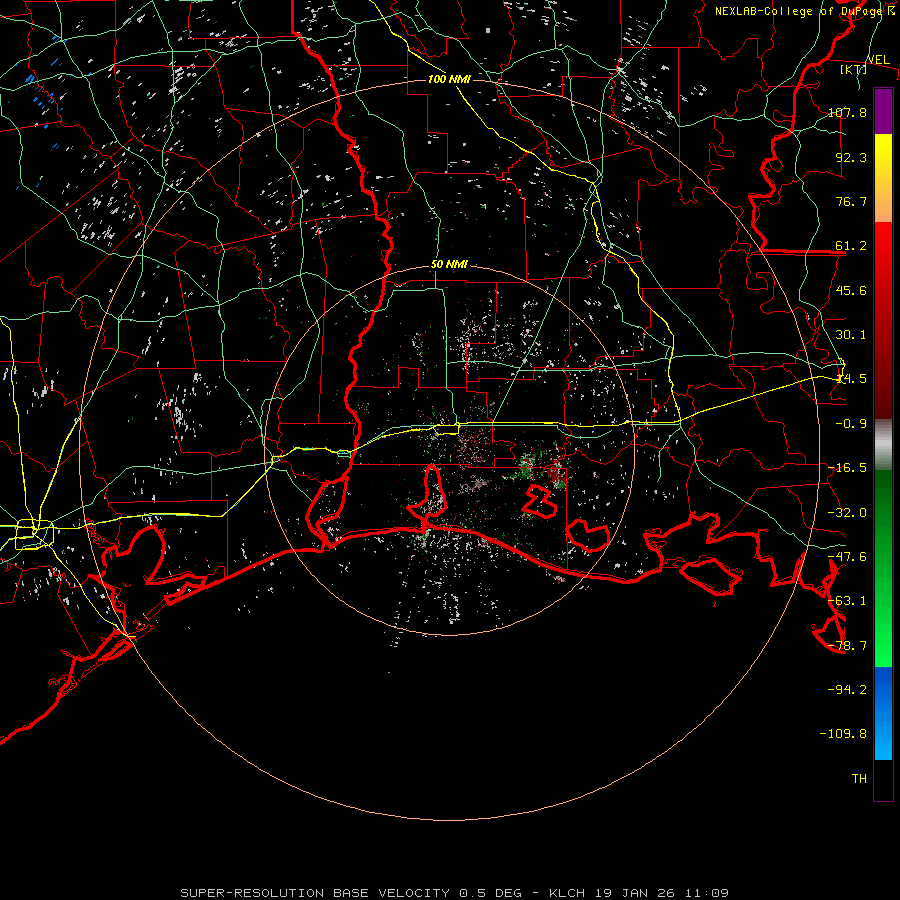
Task: Click the -32.0 legend value
Action: [x=847, y=513]
